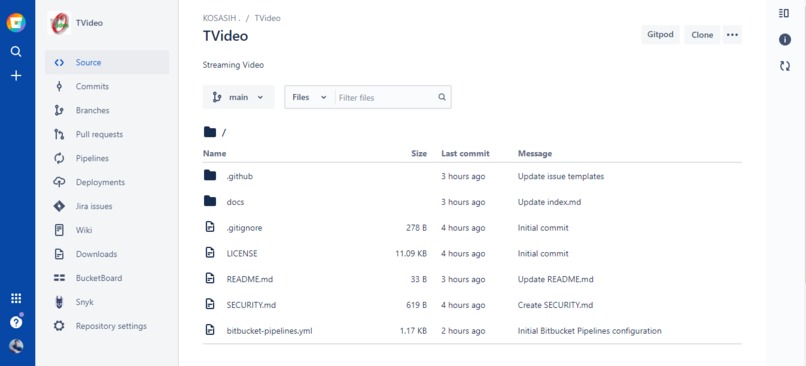The image size is (806, 366).
Task: Click the .github folder icon
Action: point(210,175)
